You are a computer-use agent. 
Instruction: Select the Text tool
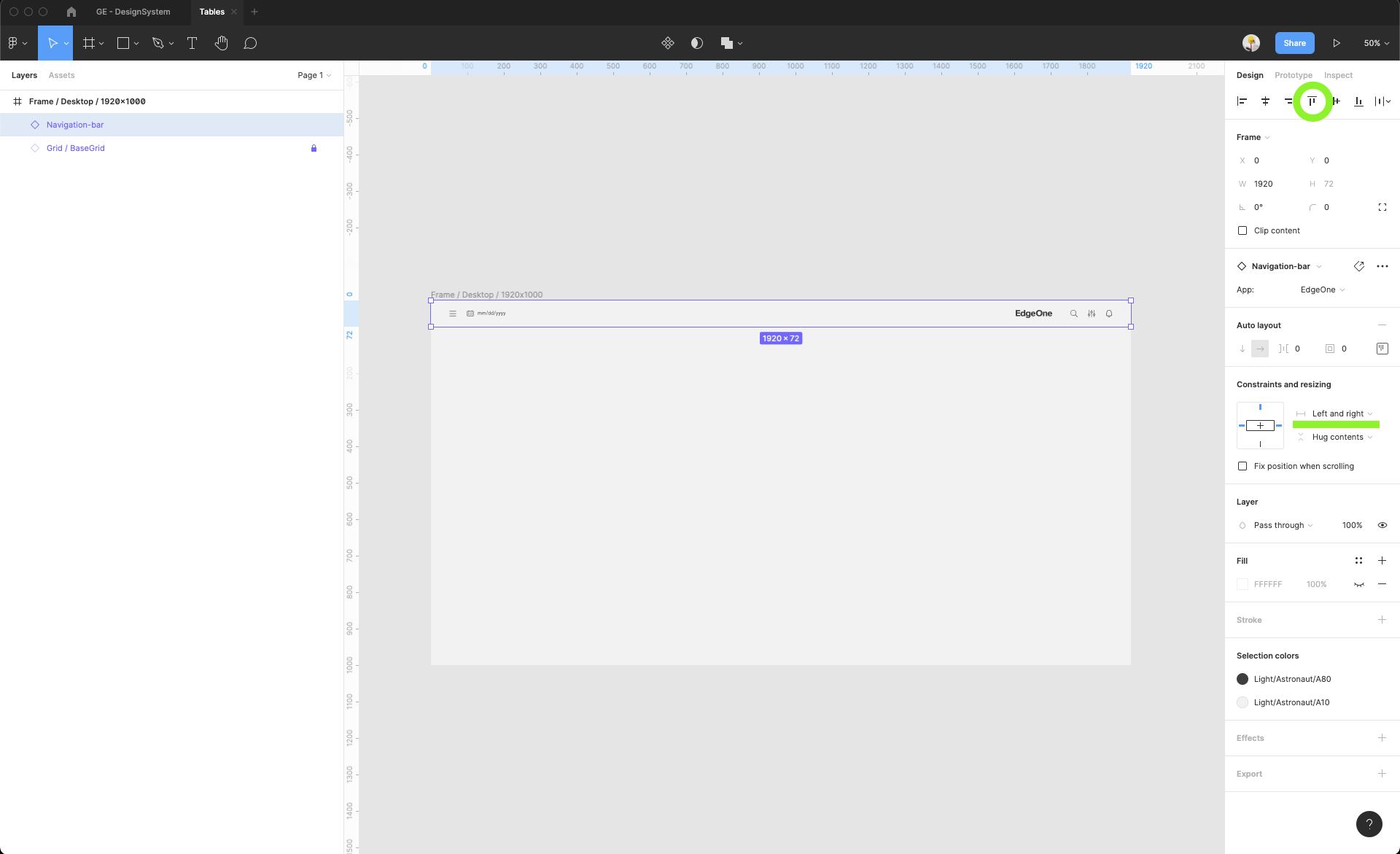pyautogui.click(x=192, y=43)
